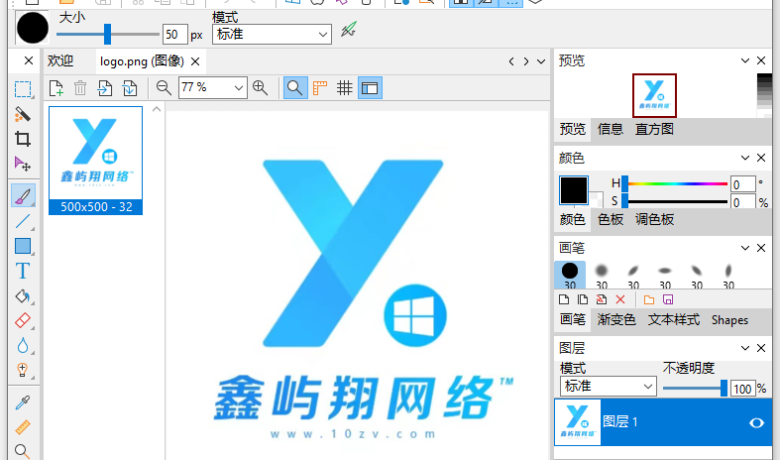Click new brush icon in brush panel
The image size is (780, 460).
point(564,299)
